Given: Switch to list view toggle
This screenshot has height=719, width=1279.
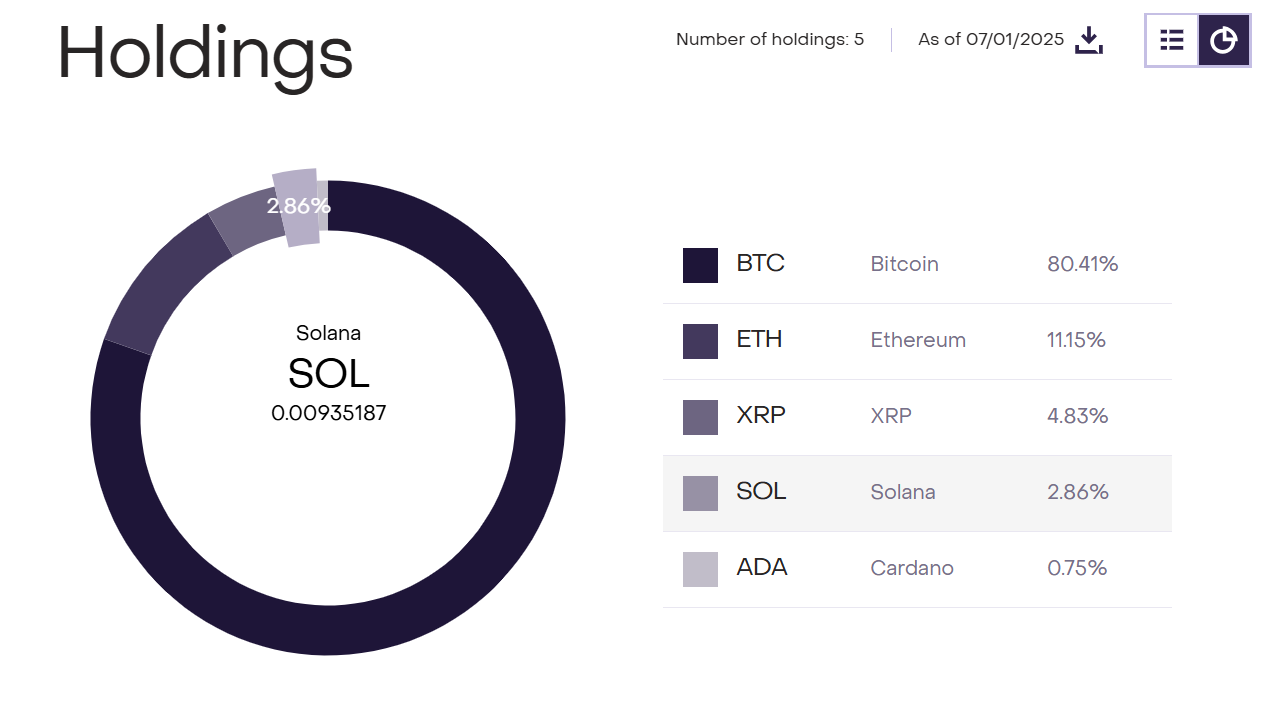Looking at the screenshot, I should [x=1172, y=40].
